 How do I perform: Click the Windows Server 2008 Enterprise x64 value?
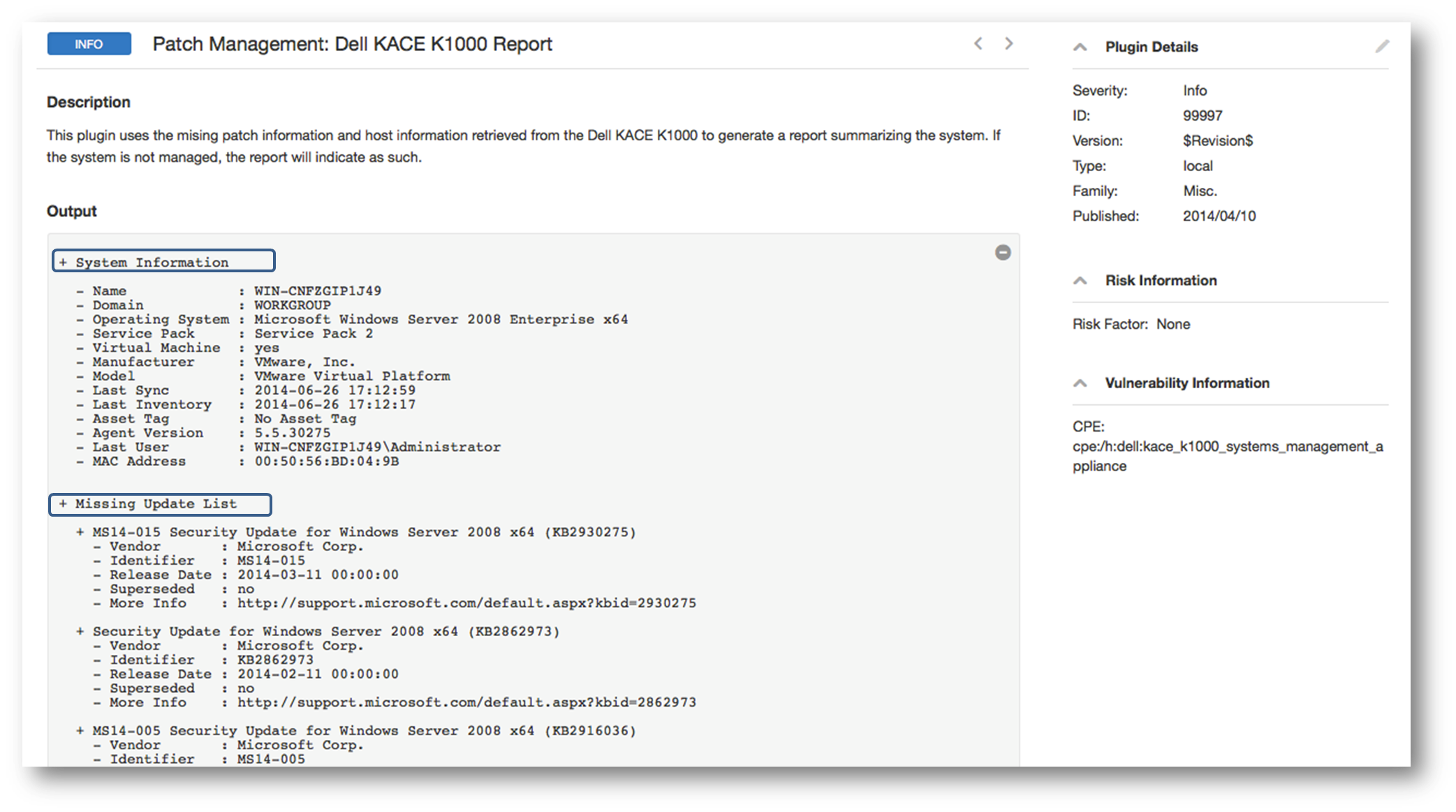[x=441, y=319]
